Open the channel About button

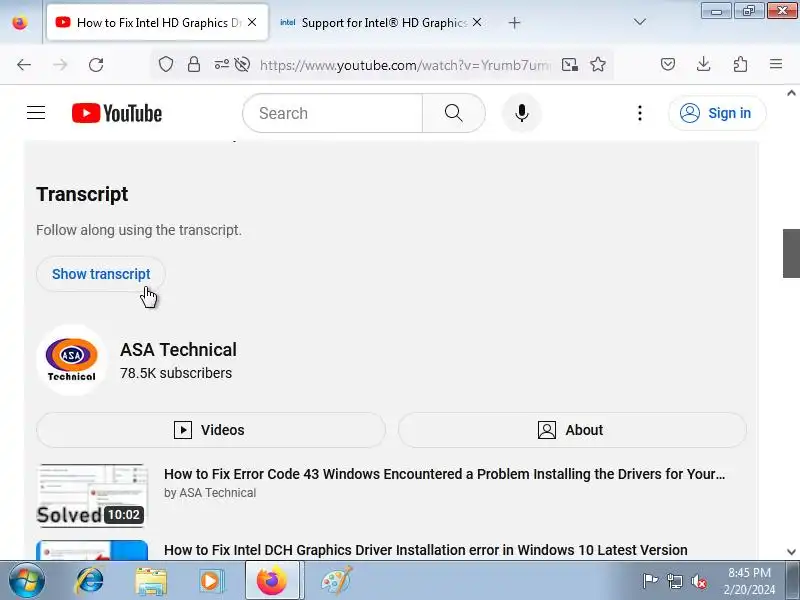click(x=572, y=430)
